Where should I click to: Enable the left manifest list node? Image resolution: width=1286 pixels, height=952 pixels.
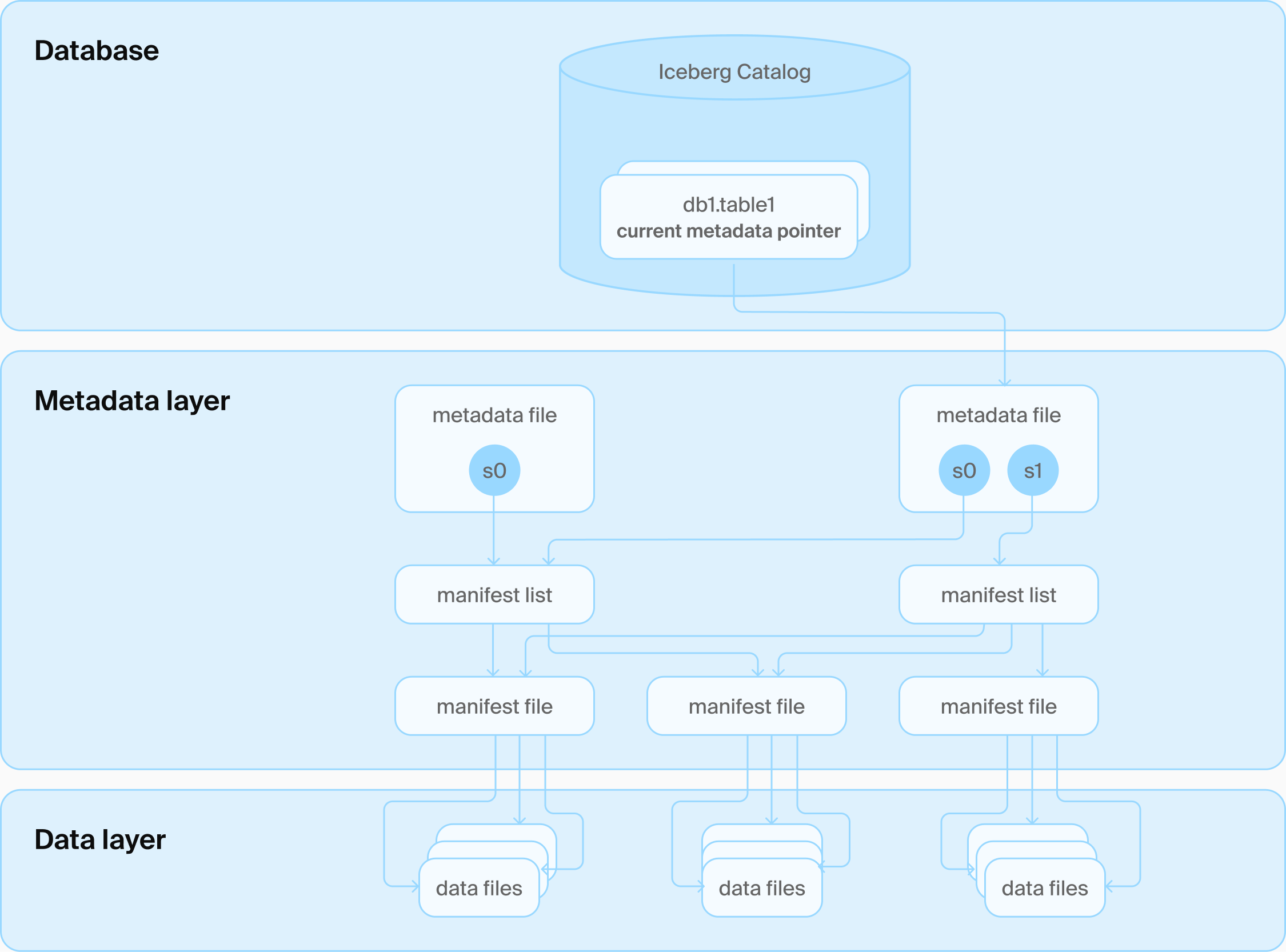[x=494, y=594]
